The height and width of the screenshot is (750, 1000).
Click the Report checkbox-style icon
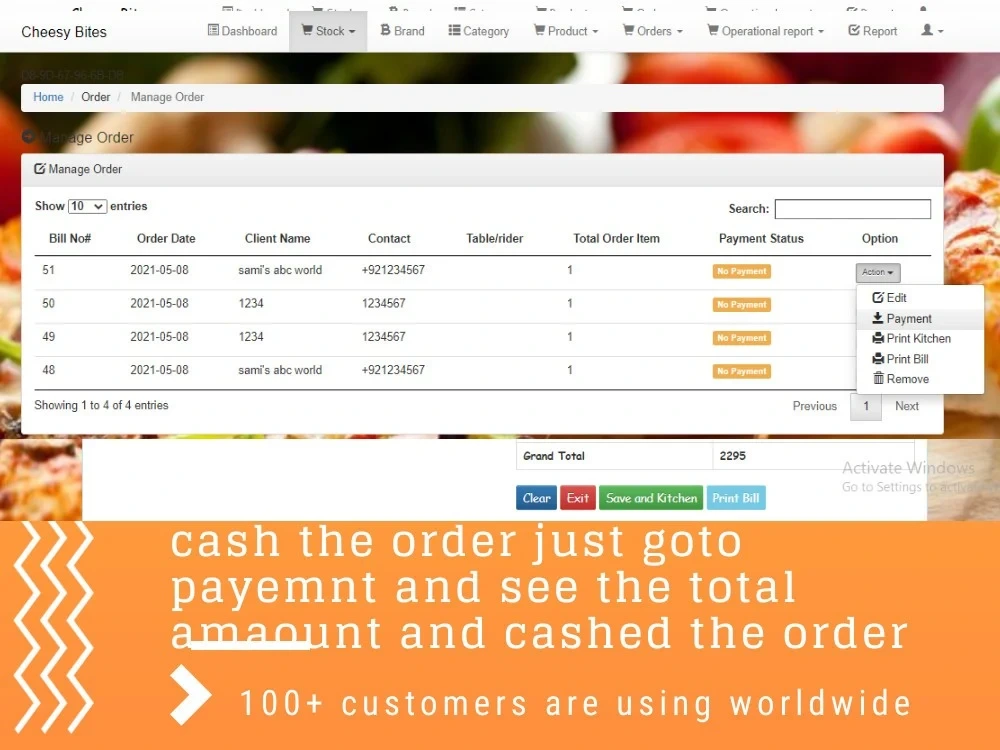tap(854, 30)
